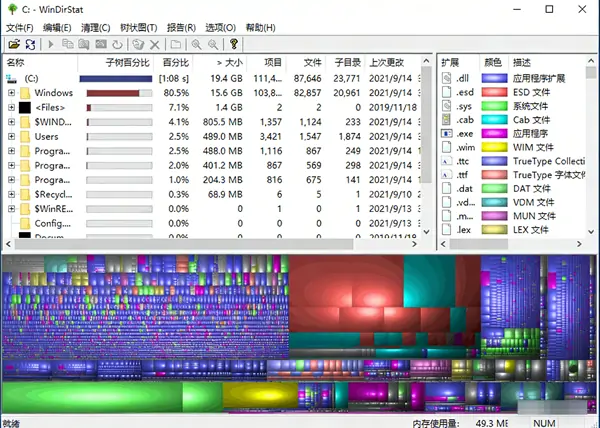Click the Delete (X) toolbar icon
This screenshot has height=428, width=600.
[x=154, y=45]
